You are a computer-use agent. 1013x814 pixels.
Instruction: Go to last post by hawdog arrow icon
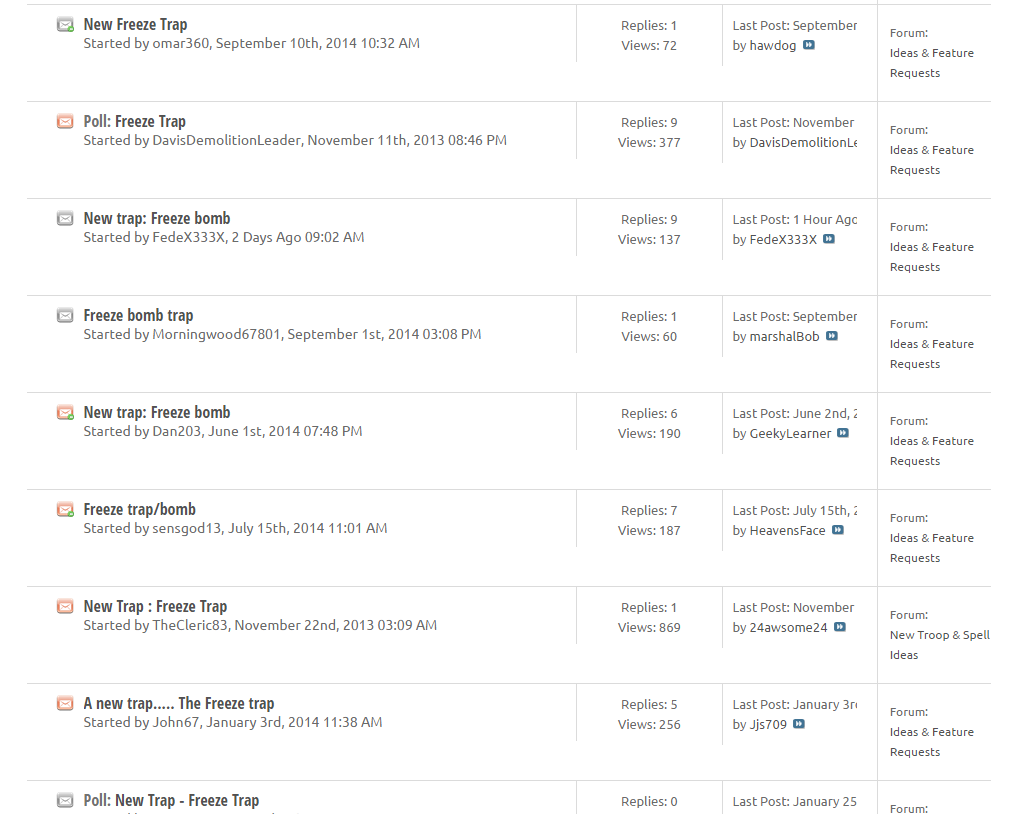[809, 45]
